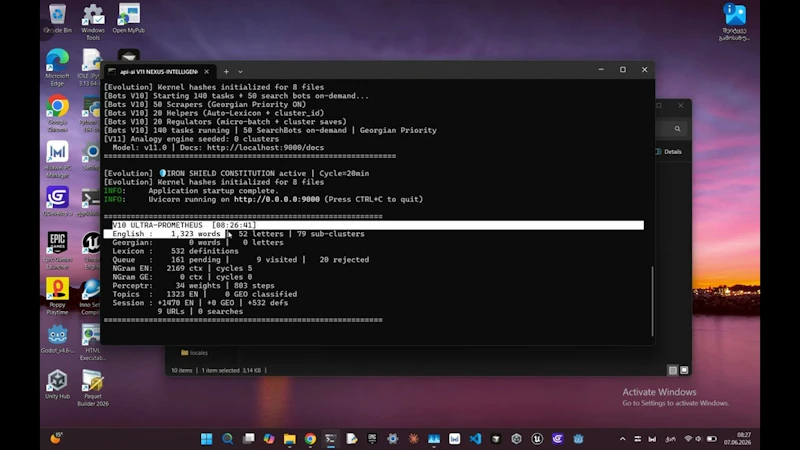This screenshot has height=450, width=800.
Task: Click the http://0.0.0.0:9000 Uvicorn address
Action: (277, 199)
